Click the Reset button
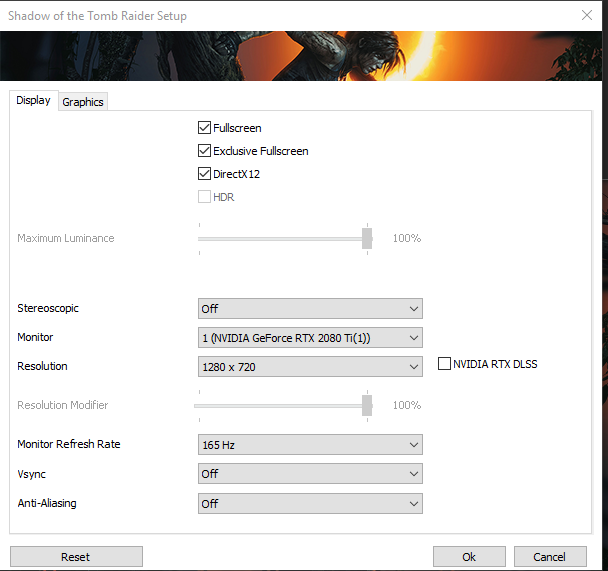The width and height of the screenshot is (608, 571). tap(76, 557)
